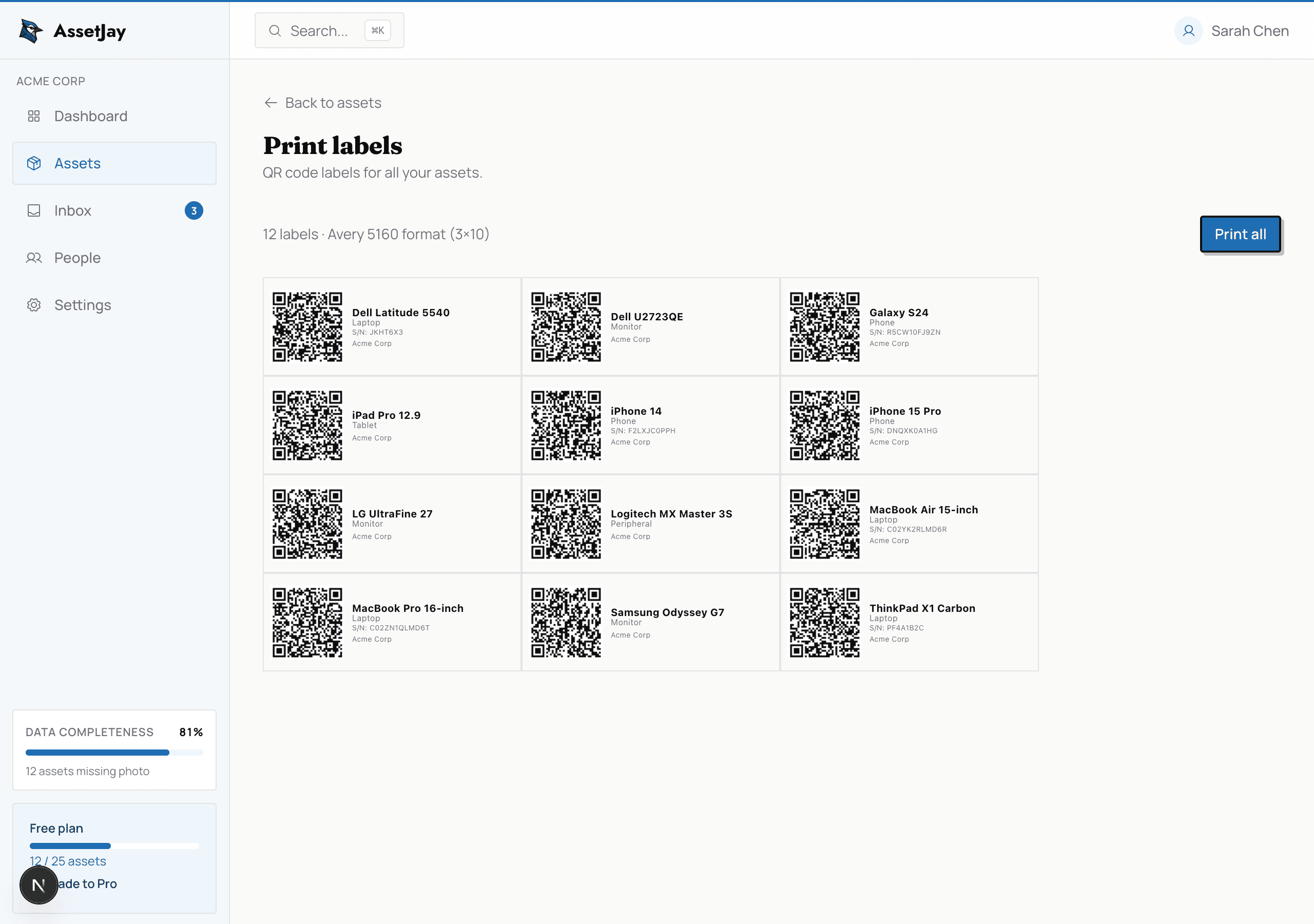Click the People sidebar icon

coord(34,258)
